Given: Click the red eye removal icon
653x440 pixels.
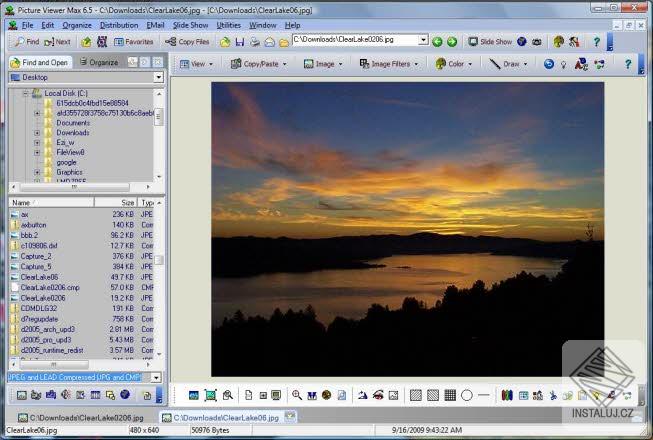Looking at the screenshot, I should click(378, 395).
